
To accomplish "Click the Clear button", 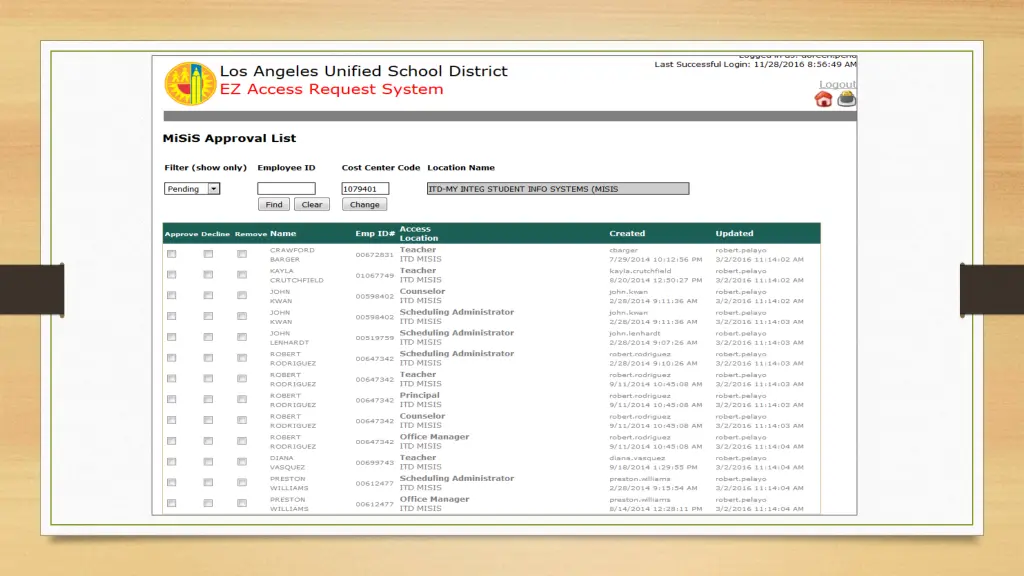I will 312,204.
